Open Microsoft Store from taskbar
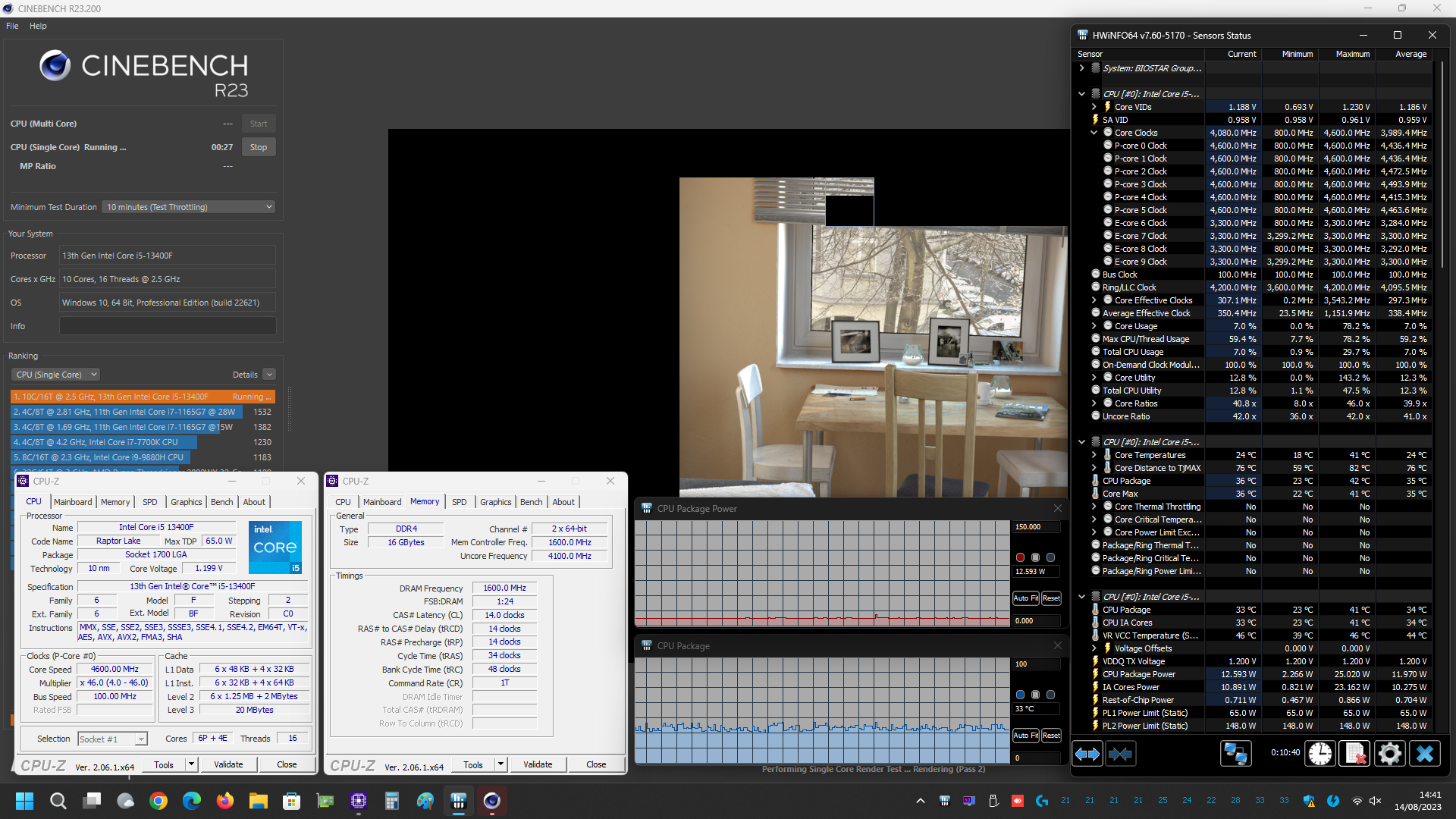This screenshot has width=1456, height=819. click(x=292, y=801)
